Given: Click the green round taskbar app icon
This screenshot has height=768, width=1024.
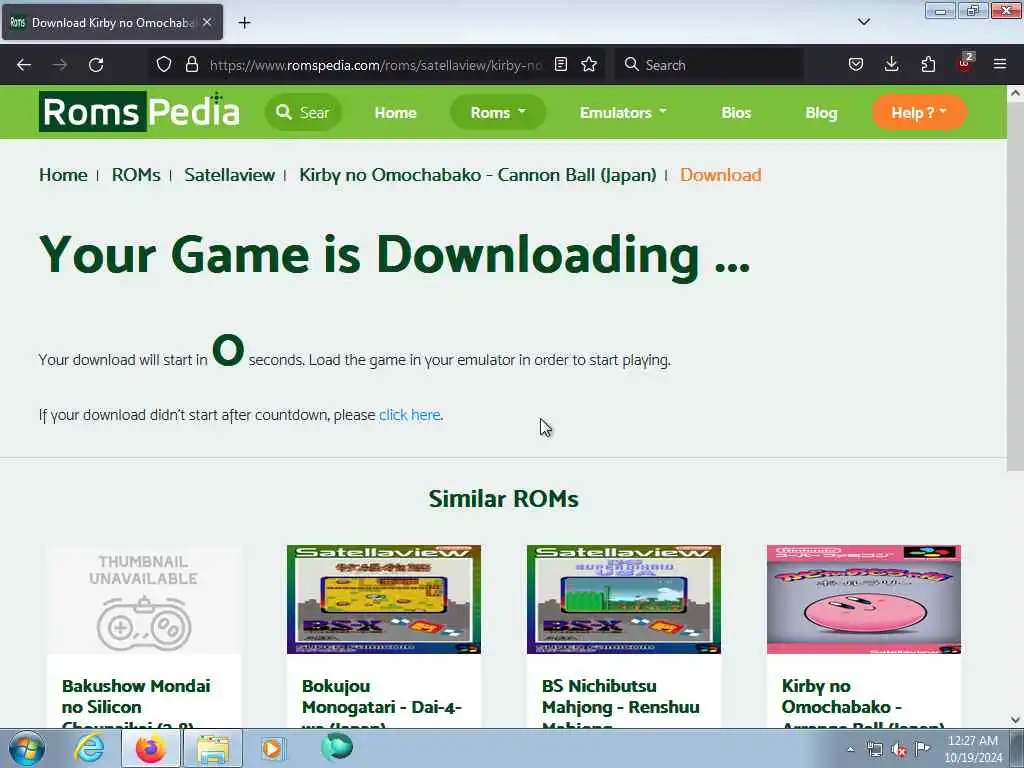Looking at the screenshot, I should coord(337,747).
